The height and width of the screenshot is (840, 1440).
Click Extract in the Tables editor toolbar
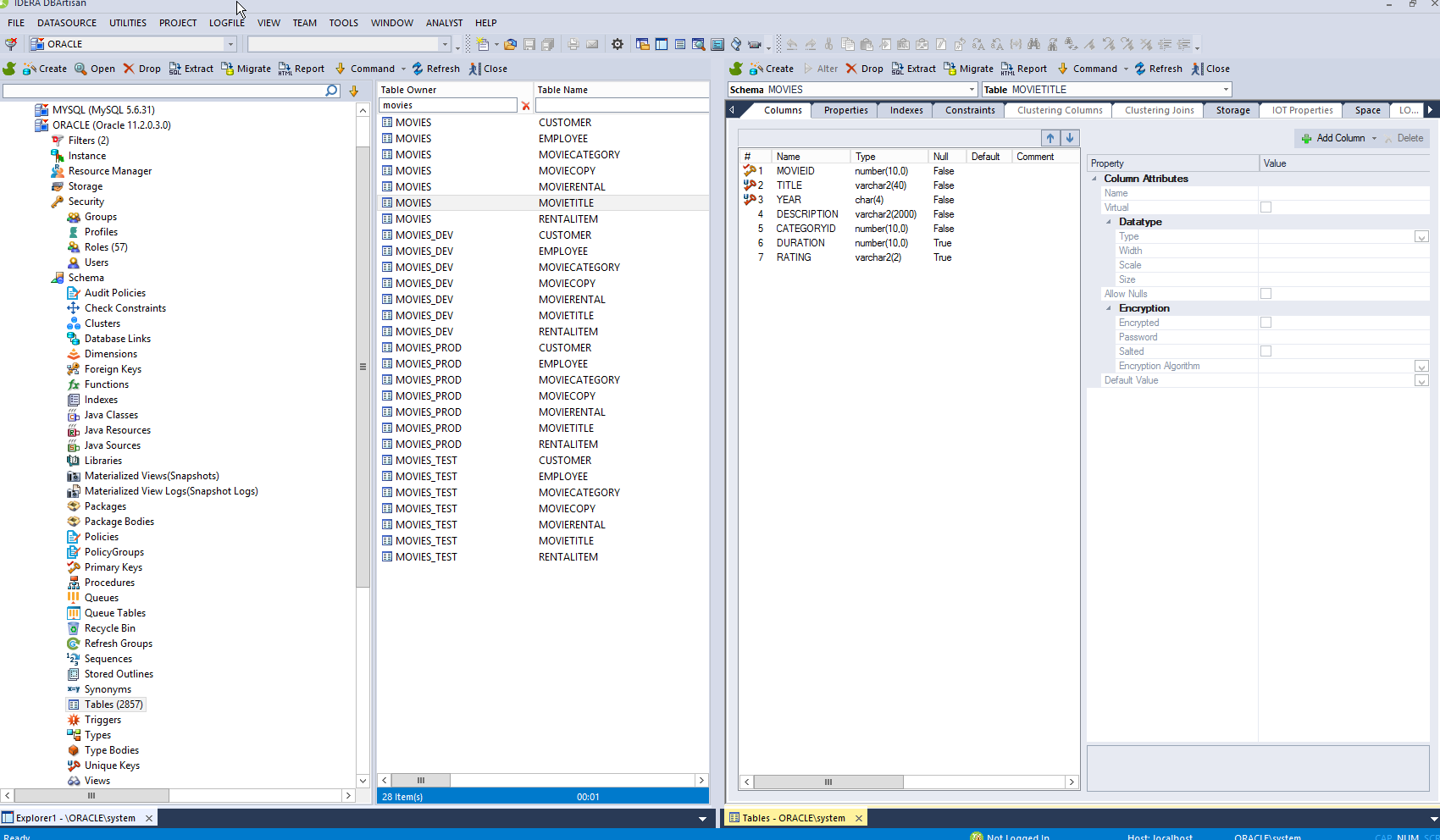tap(913, 69)
